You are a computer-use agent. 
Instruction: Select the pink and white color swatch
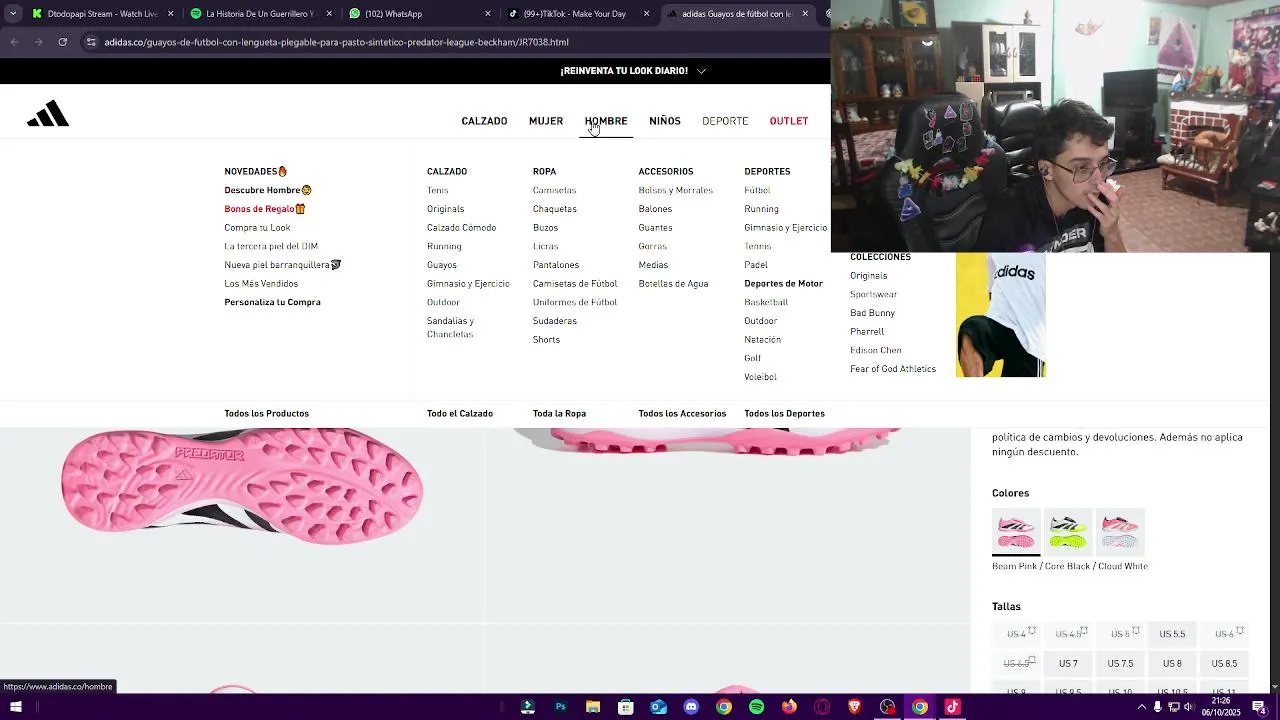coord(1120,531)
